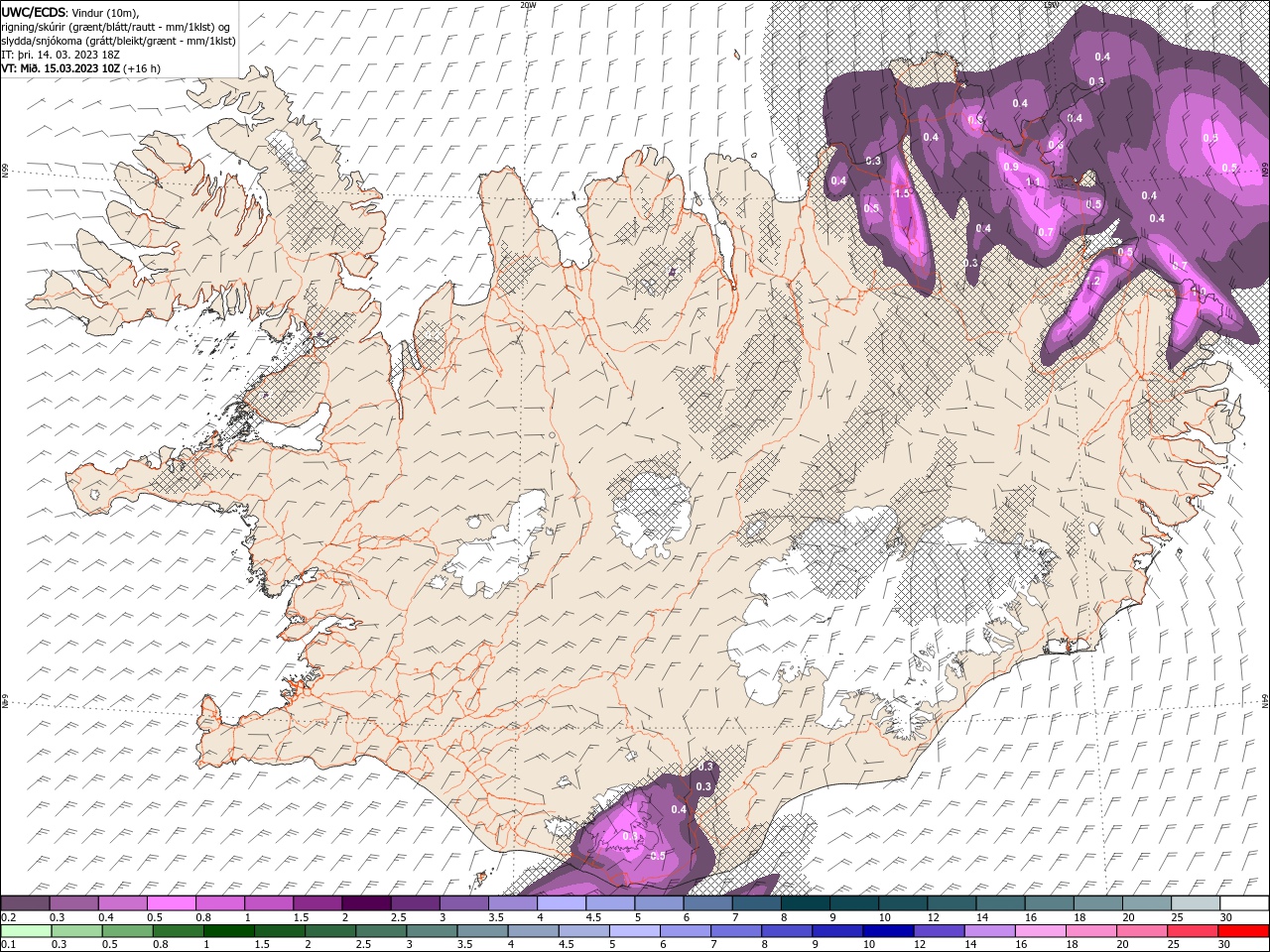Select the darkest purple 2 swatch in snow scale
This screenshot has width=1270, height=952.
pos(366,903)
